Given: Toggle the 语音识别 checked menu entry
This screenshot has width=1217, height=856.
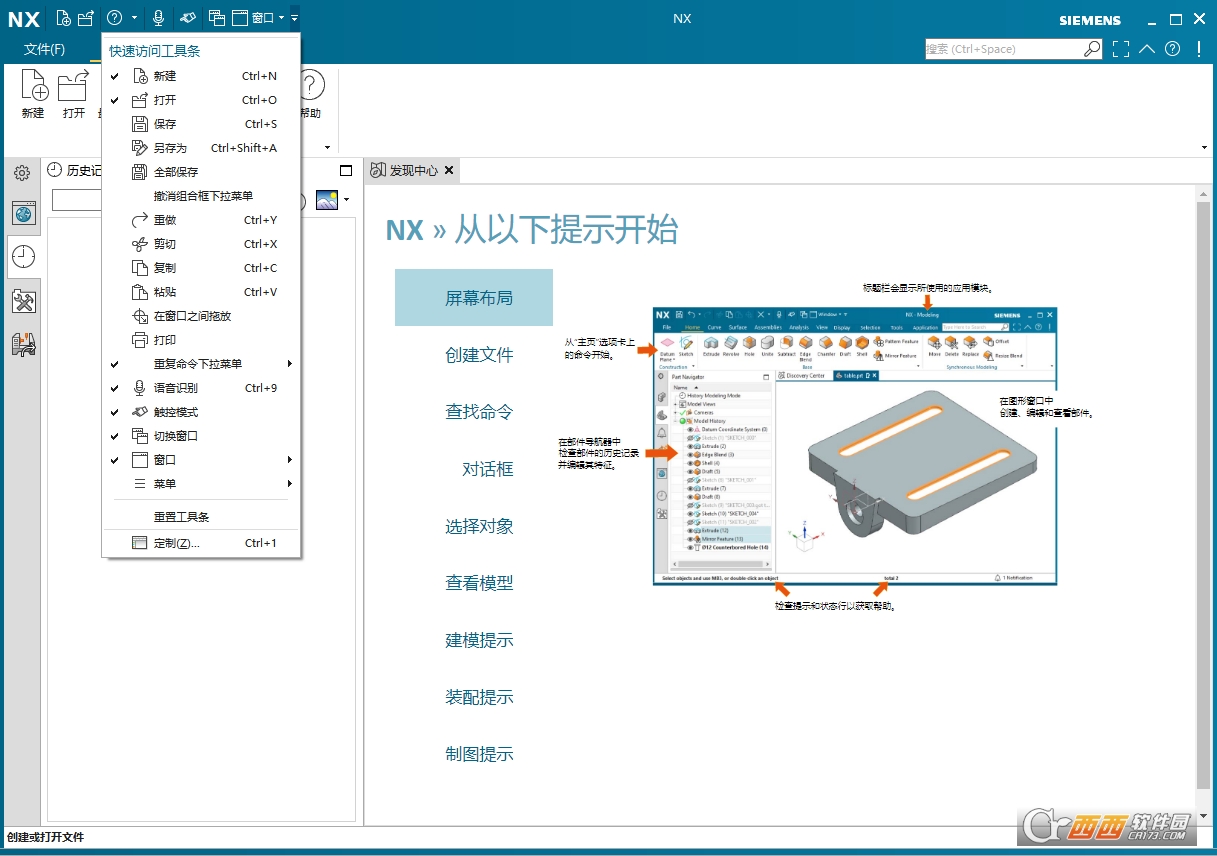Looking at the screenshot, I should pos(201,388).
